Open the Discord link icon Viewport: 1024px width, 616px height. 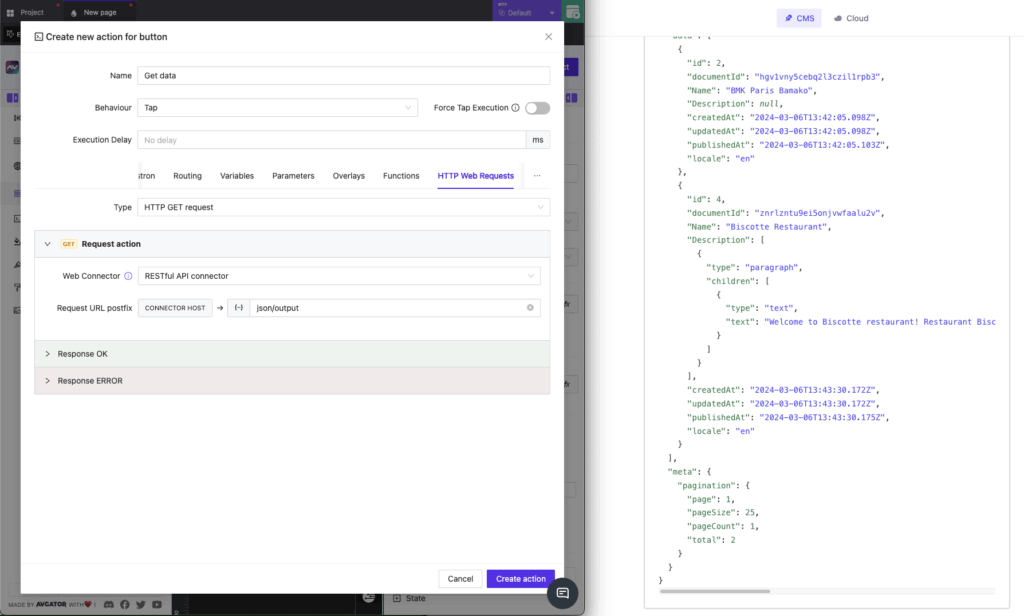tap(109, 604)
